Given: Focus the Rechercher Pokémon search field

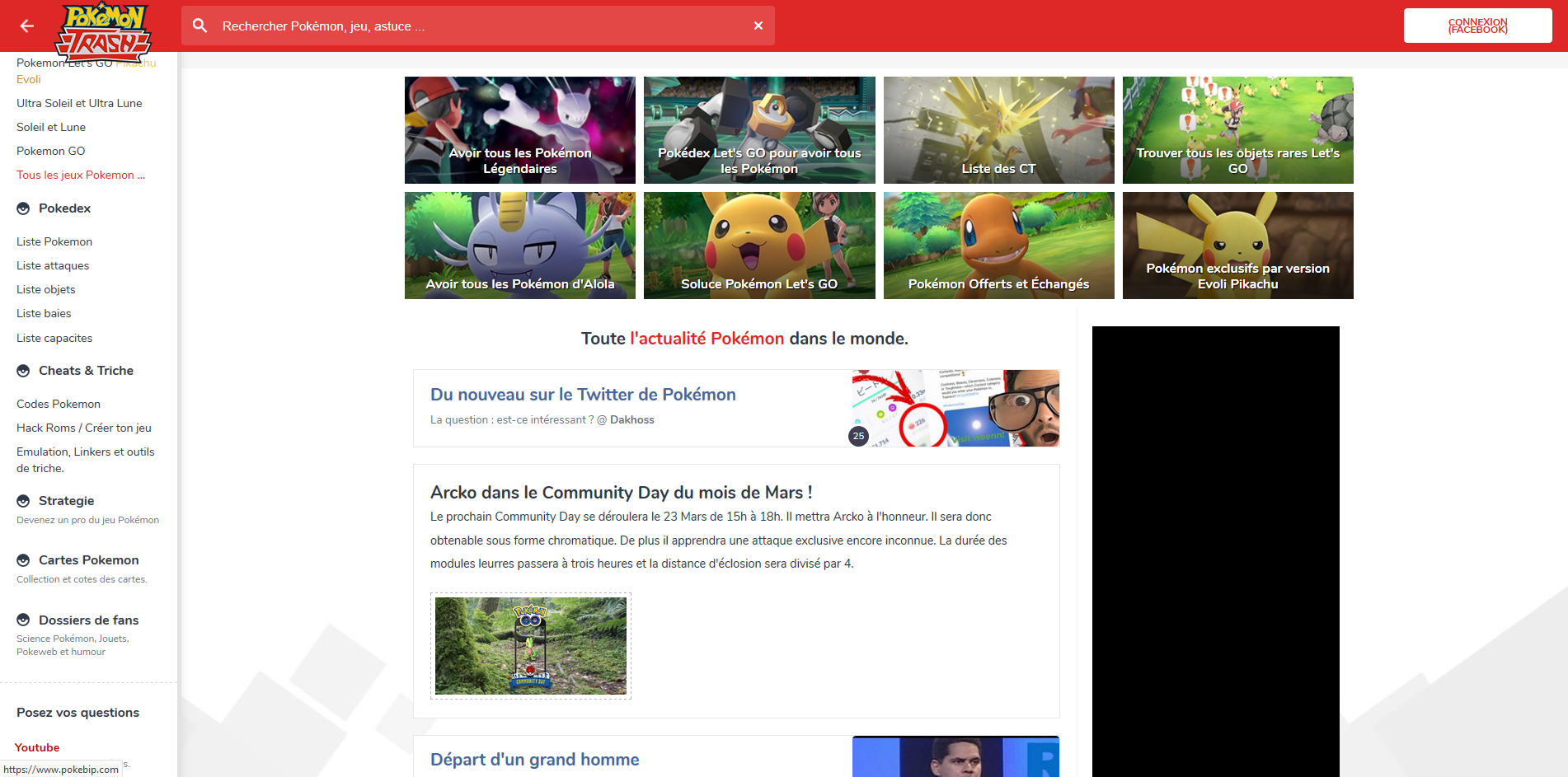Looking at the screenshot, I should (x=478, y=26).
